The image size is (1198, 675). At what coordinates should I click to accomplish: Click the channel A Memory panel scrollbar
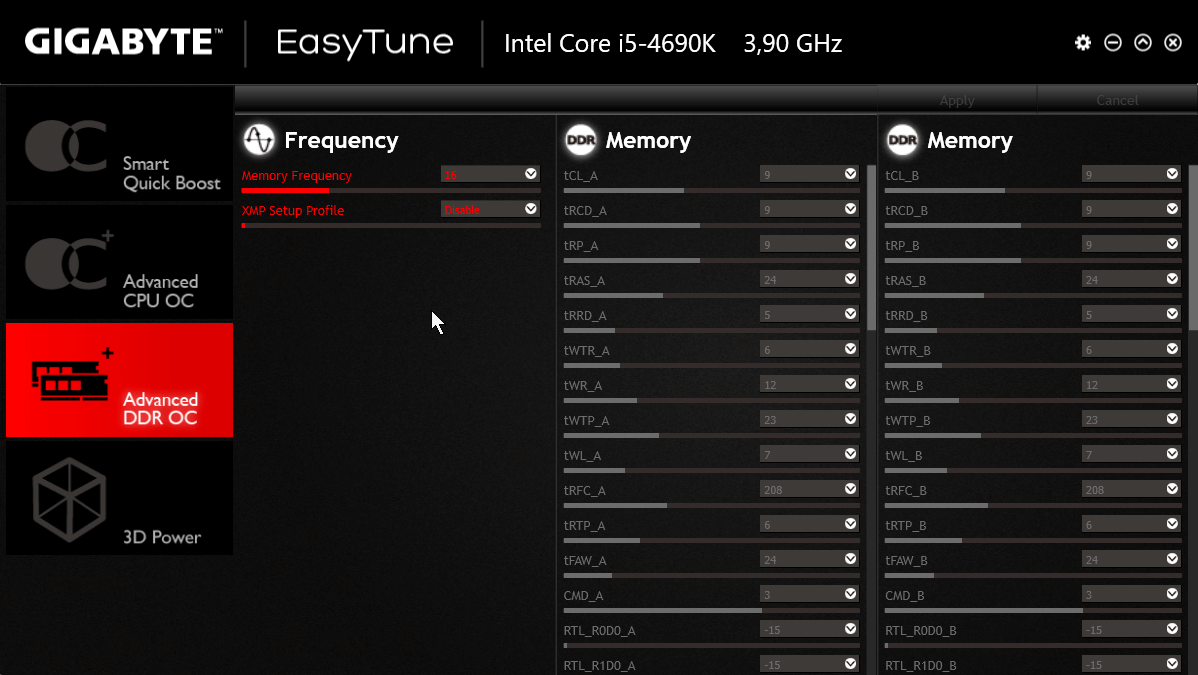point(871,248)
